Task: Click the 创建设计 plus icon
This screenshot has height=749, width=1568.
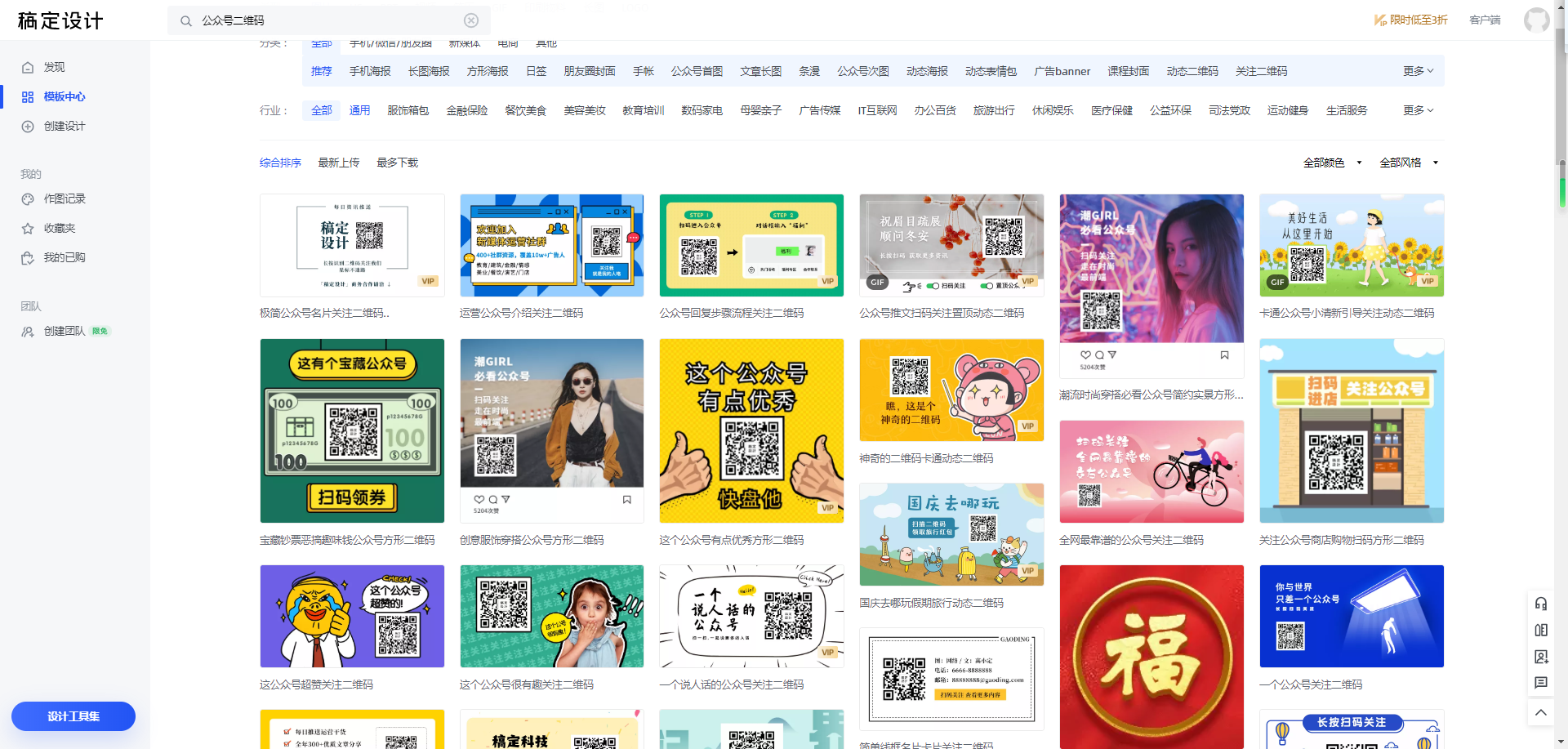Action: tap(28, 126)
